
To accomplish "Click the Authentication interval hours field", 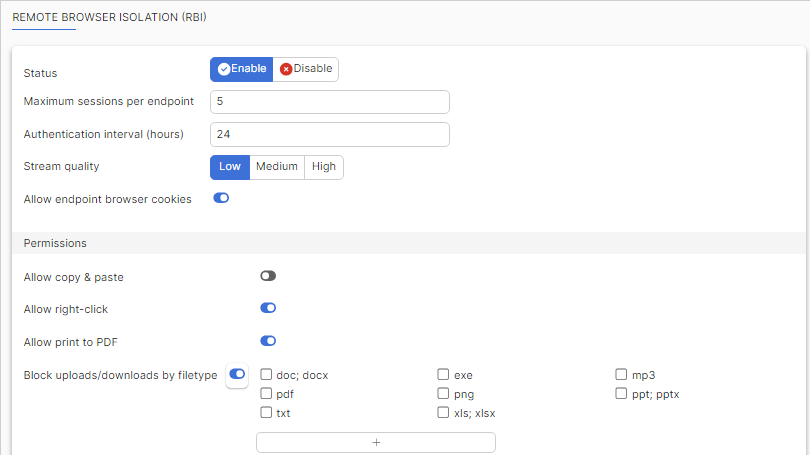I will (329, 134).
